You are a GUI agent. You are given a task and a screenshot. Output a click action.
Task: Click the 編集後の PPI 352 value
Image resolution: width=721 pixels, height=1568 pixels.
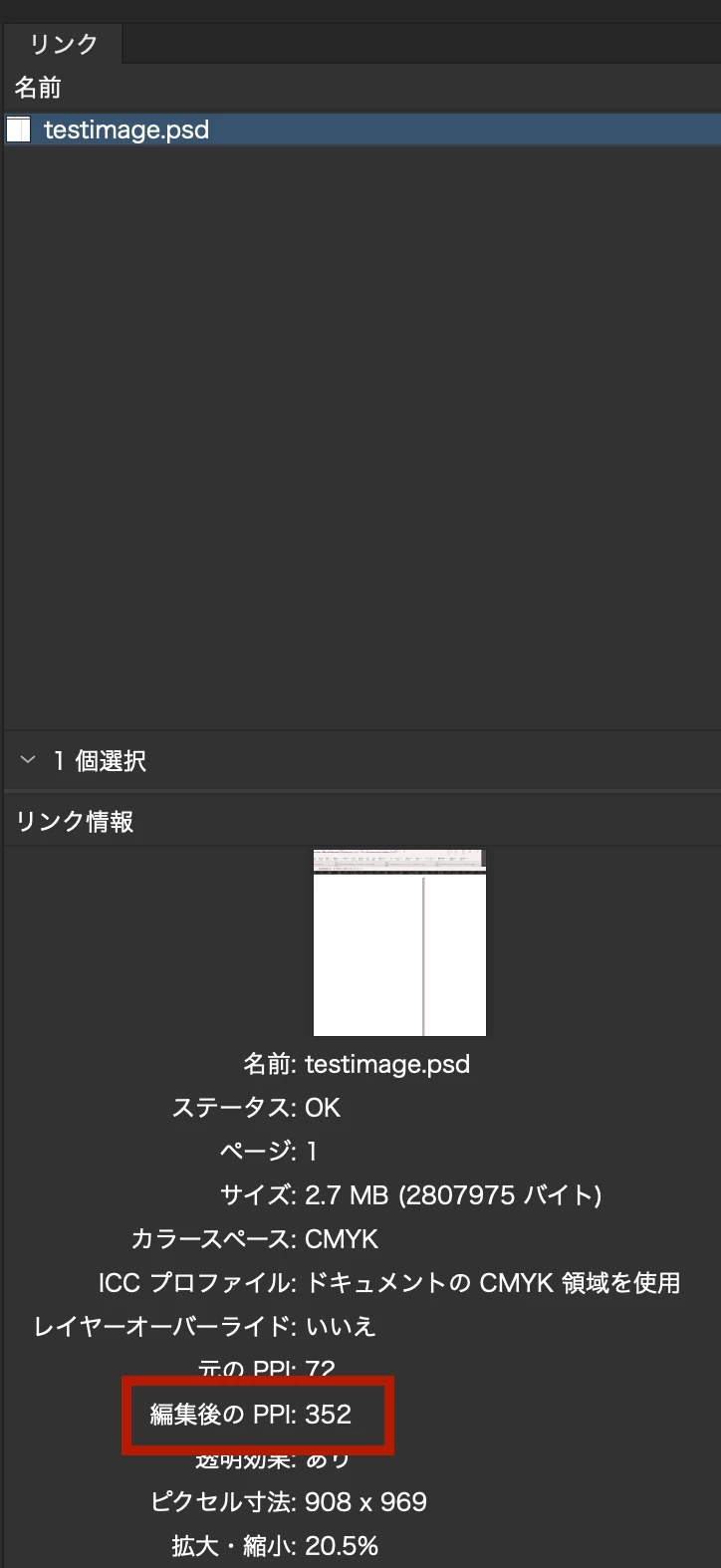tap(329, 1415)
